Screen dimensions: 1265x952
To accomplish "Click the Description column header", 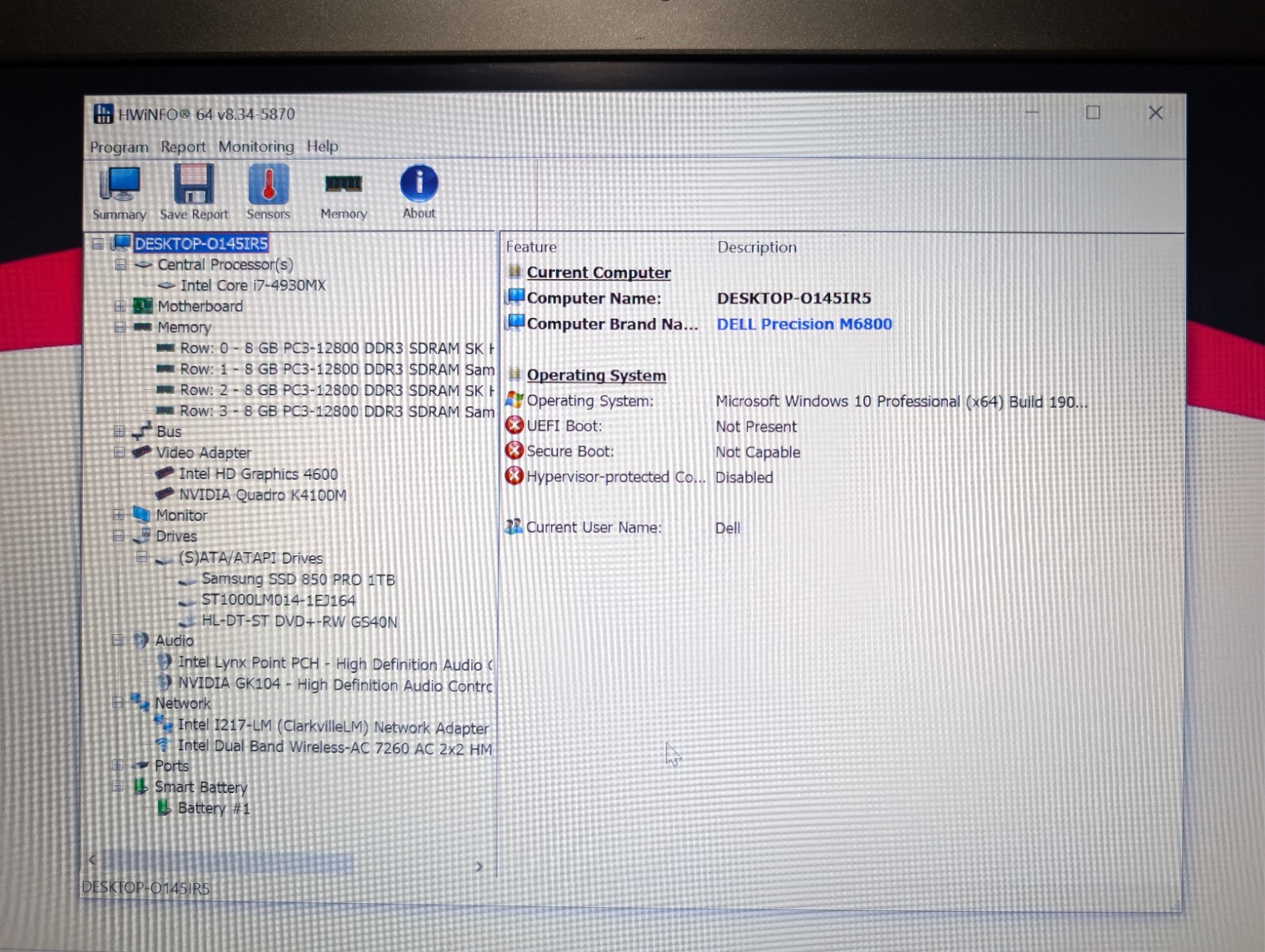I will (757, 247).
